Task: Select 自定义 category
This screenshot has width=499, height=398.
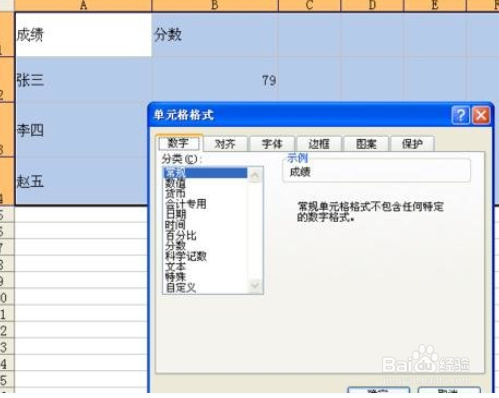Action: tap(205, 287)
